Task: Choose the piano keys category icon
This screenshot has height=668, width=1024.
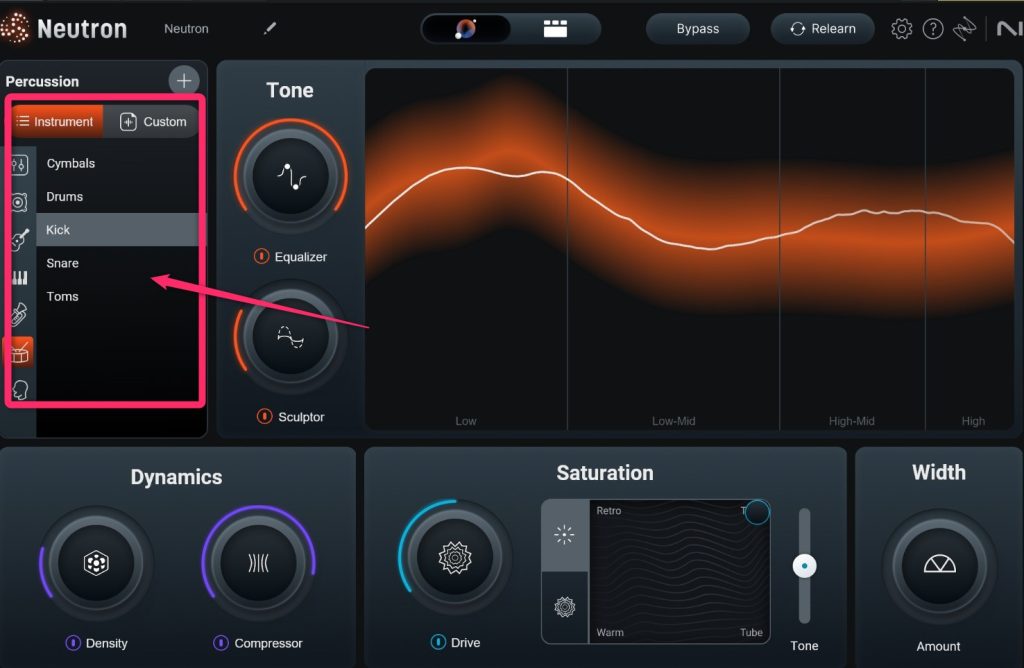Action: click(20, 278)
